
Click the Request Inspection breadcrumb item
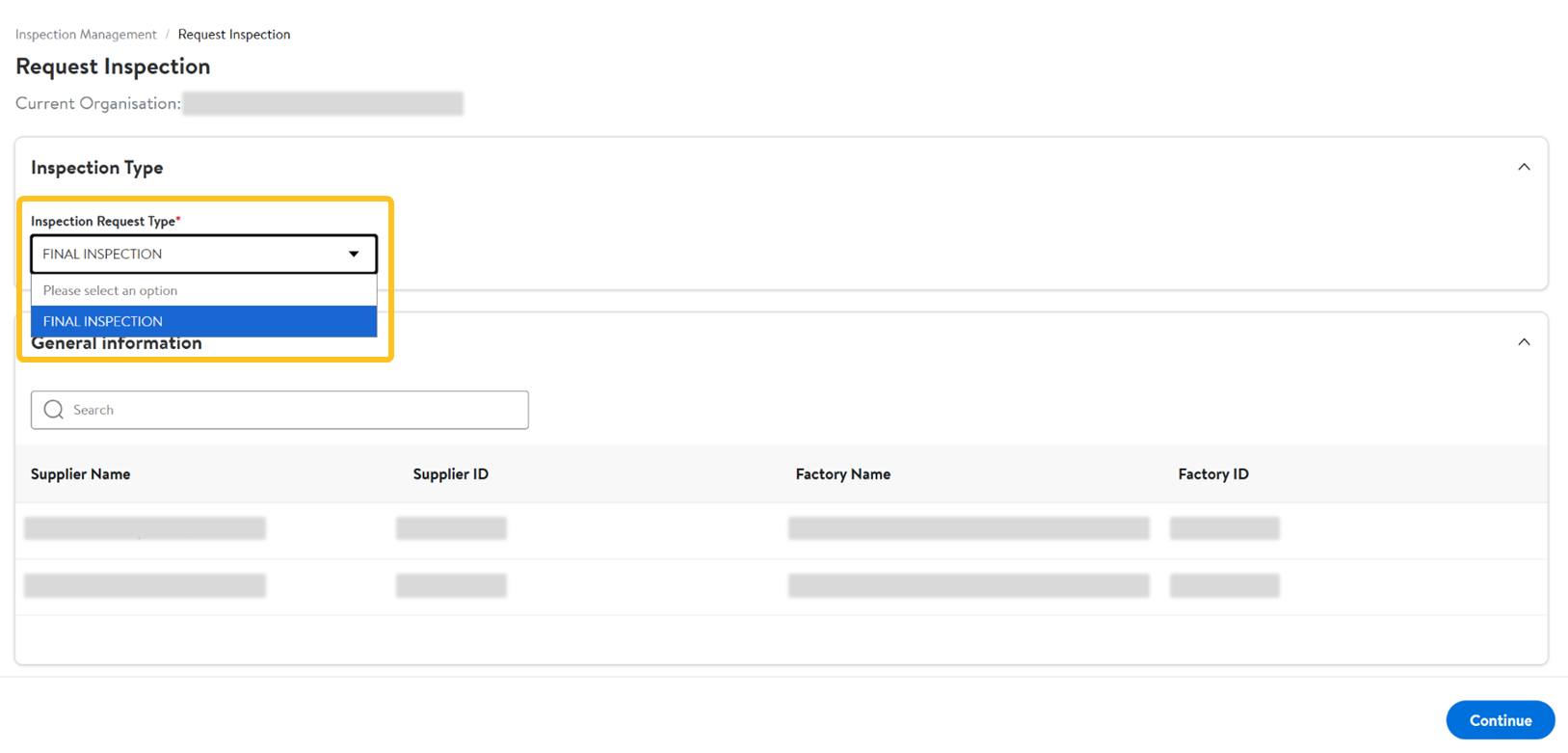tap(233, 35)
